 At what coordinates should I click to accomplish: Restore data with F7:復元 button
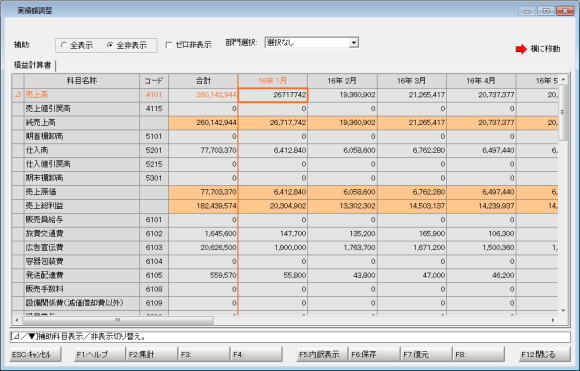click(x=426, y=354)
